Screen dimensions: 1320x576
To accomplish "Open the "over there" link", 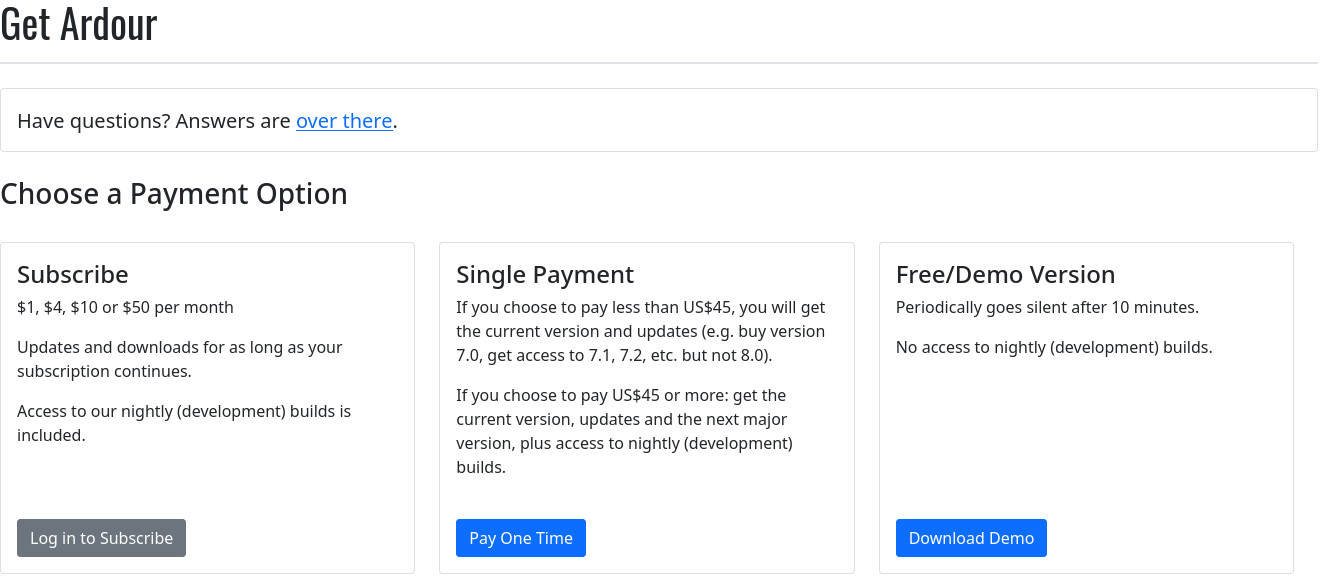I will pyautogui.click(x=344, y=120).
